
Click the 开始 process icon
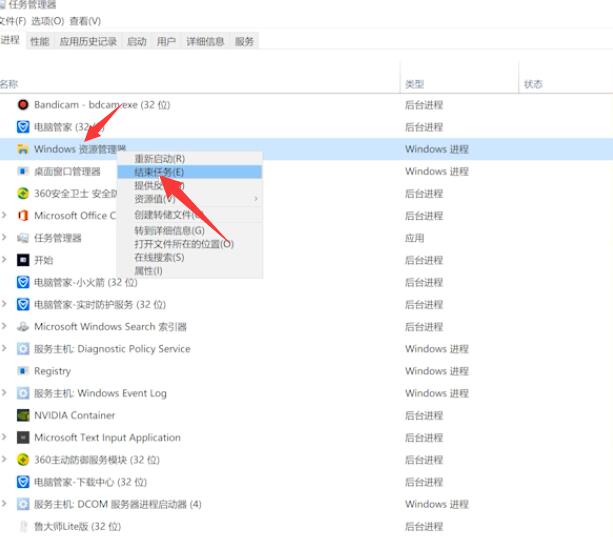[x=23, y=260]
